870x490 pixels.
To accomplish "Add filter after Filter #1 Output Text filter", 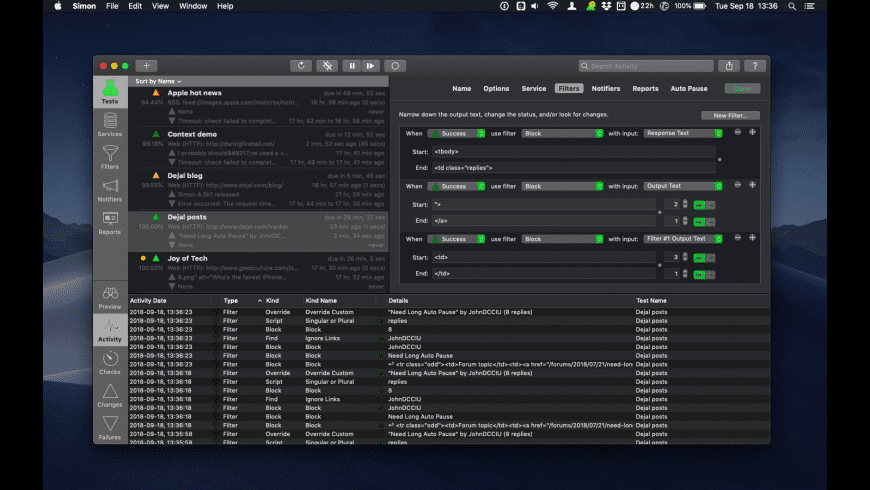I will pyautogui.click(x=752, y=238).
